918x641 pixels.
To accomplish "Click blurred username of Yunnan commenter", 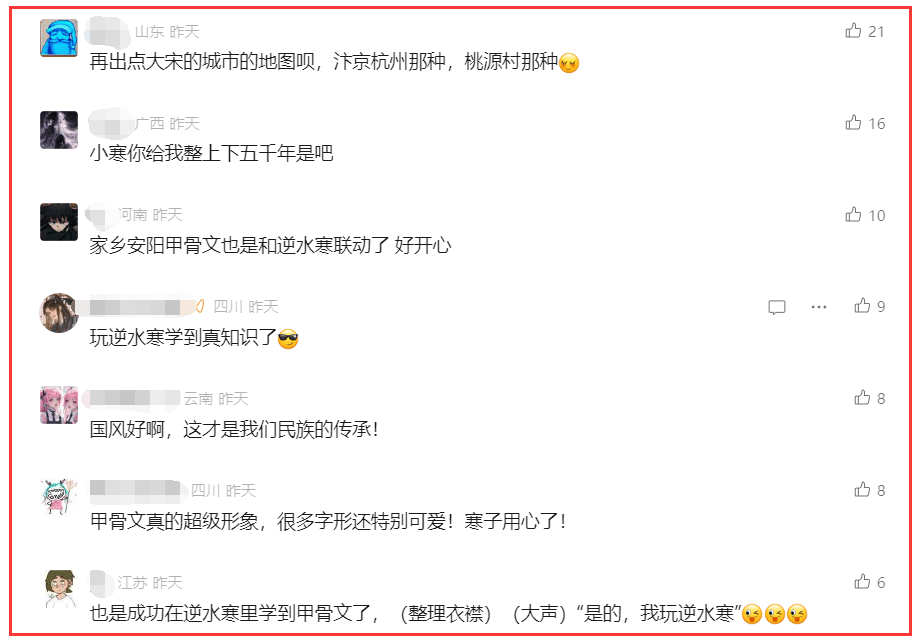I will coord(134,399).
